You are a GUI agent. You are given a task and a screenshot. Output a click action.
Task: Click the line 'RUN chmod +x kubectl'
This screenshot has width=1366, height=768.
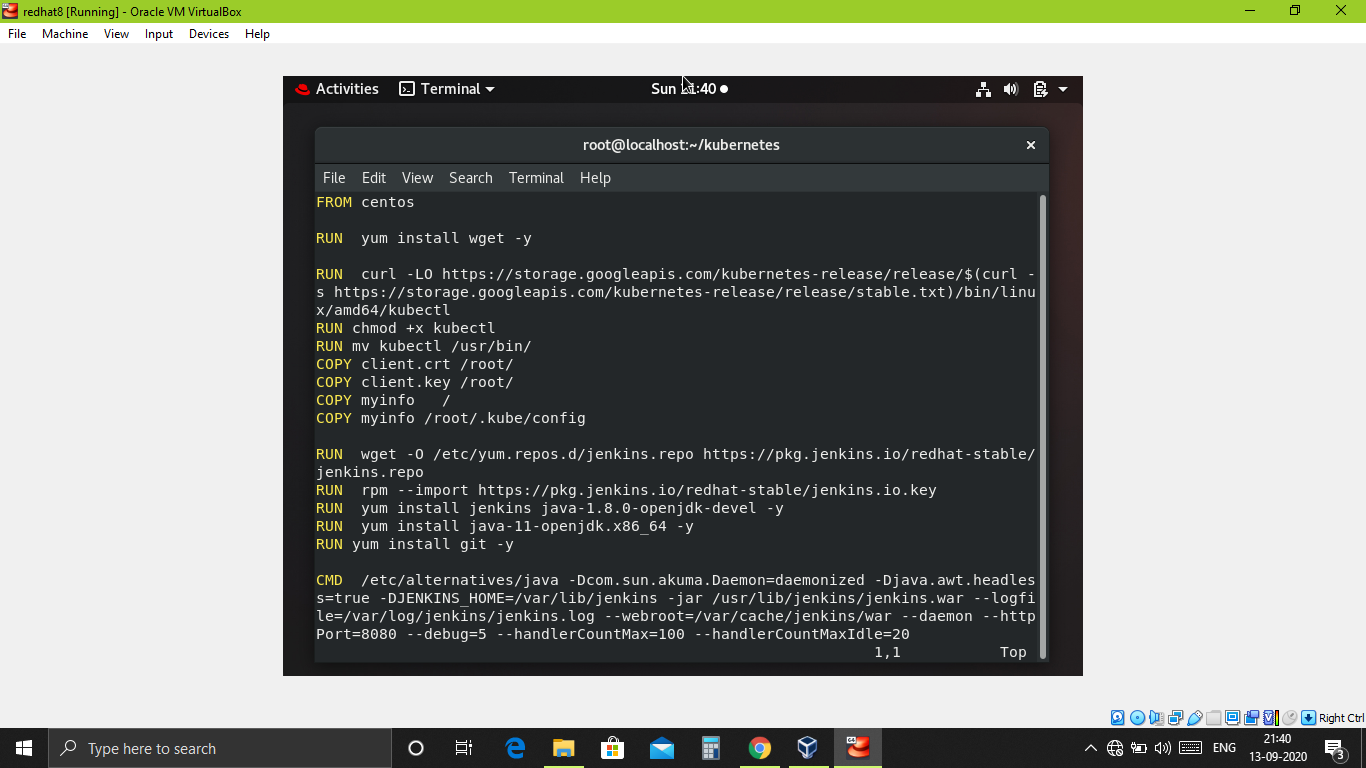[405, 328]
